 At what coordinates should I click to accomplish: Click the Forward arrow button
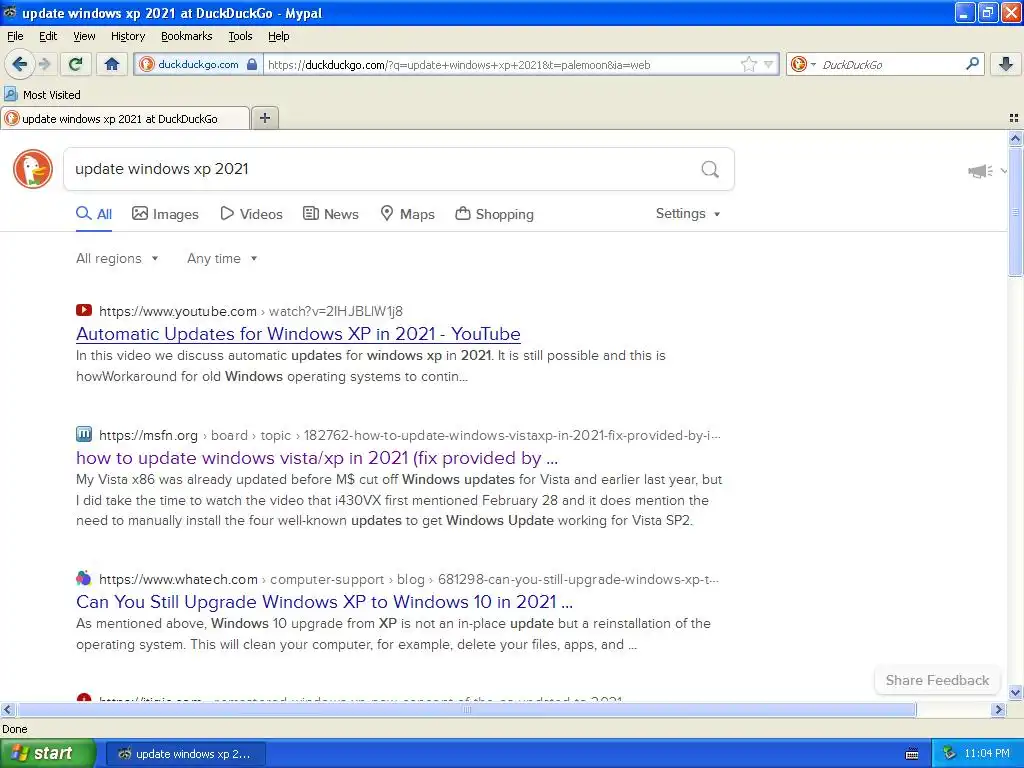coord(44,64)
